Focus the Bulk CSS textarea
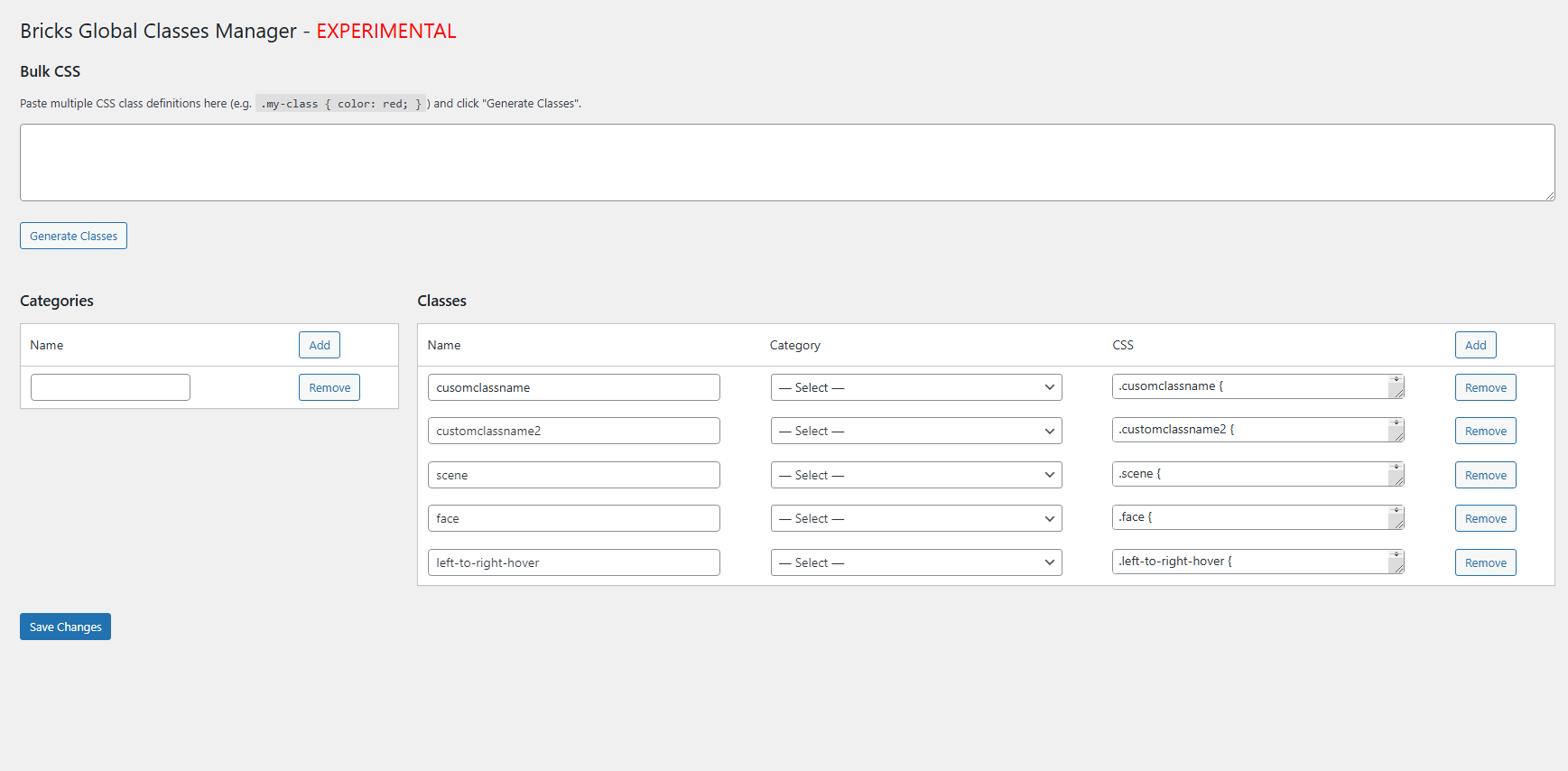Viewport: 1568px width, 771px height. coord(785,163)
